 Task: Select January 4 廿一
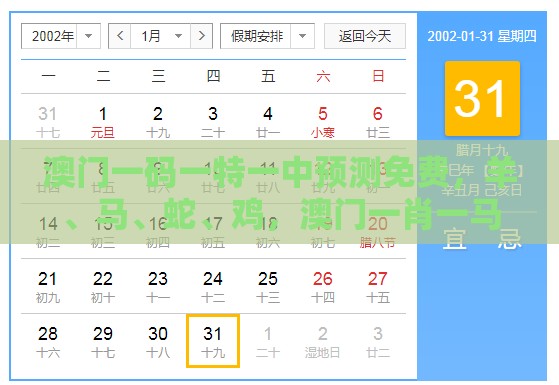[x=268, y=122]
